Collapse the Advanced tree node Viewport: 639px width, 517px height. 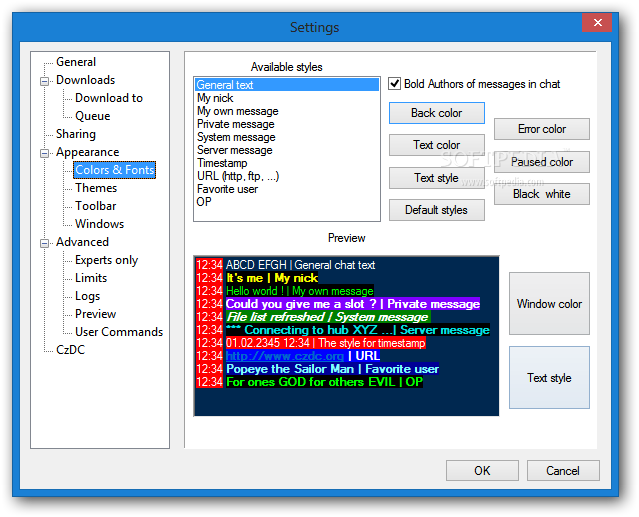click(x=44, y=243)
